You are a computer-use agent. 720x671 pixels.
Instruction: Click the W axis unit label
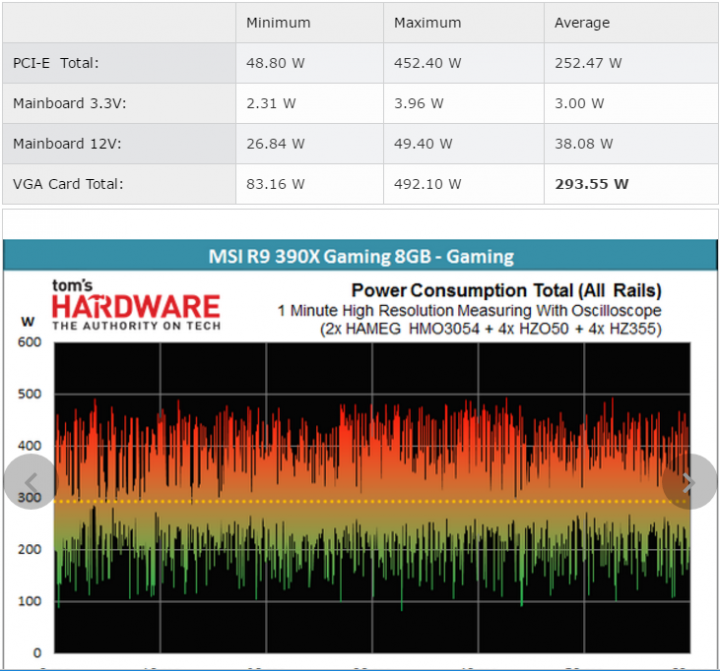click(x=28, y=321)
